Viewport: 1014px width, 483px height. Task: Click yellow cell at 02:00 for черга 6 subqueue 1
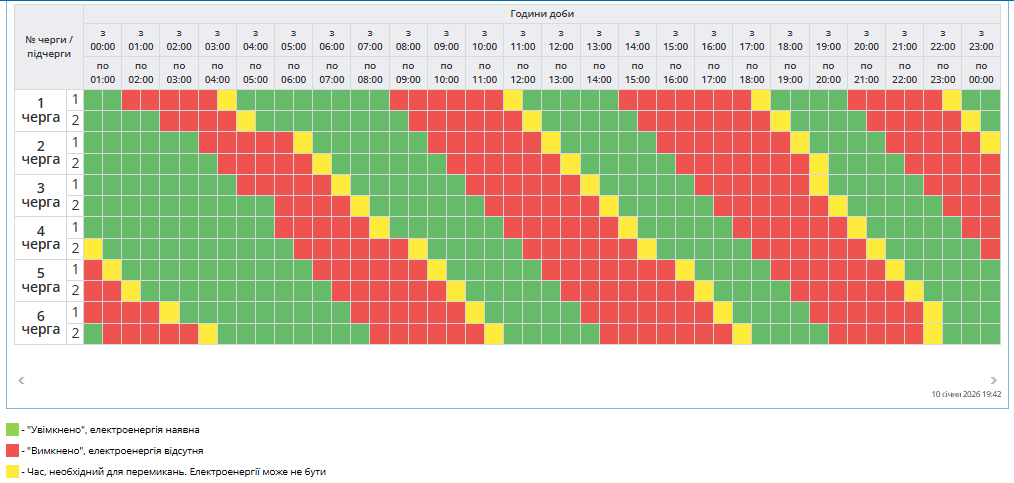pos(169,312)
